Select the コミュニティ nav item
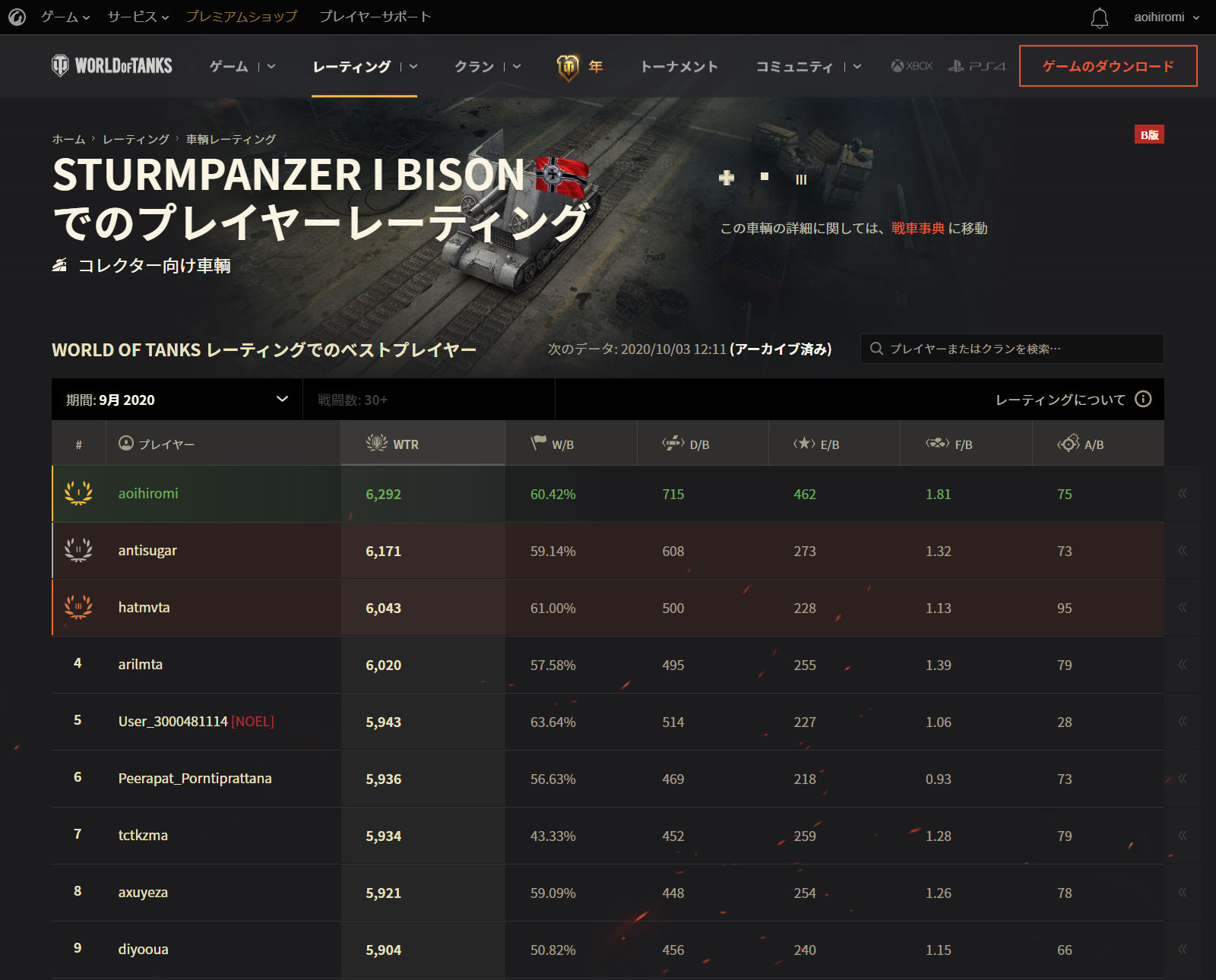This screenshot has height=980, width=1216. click(x=794, y=67)
